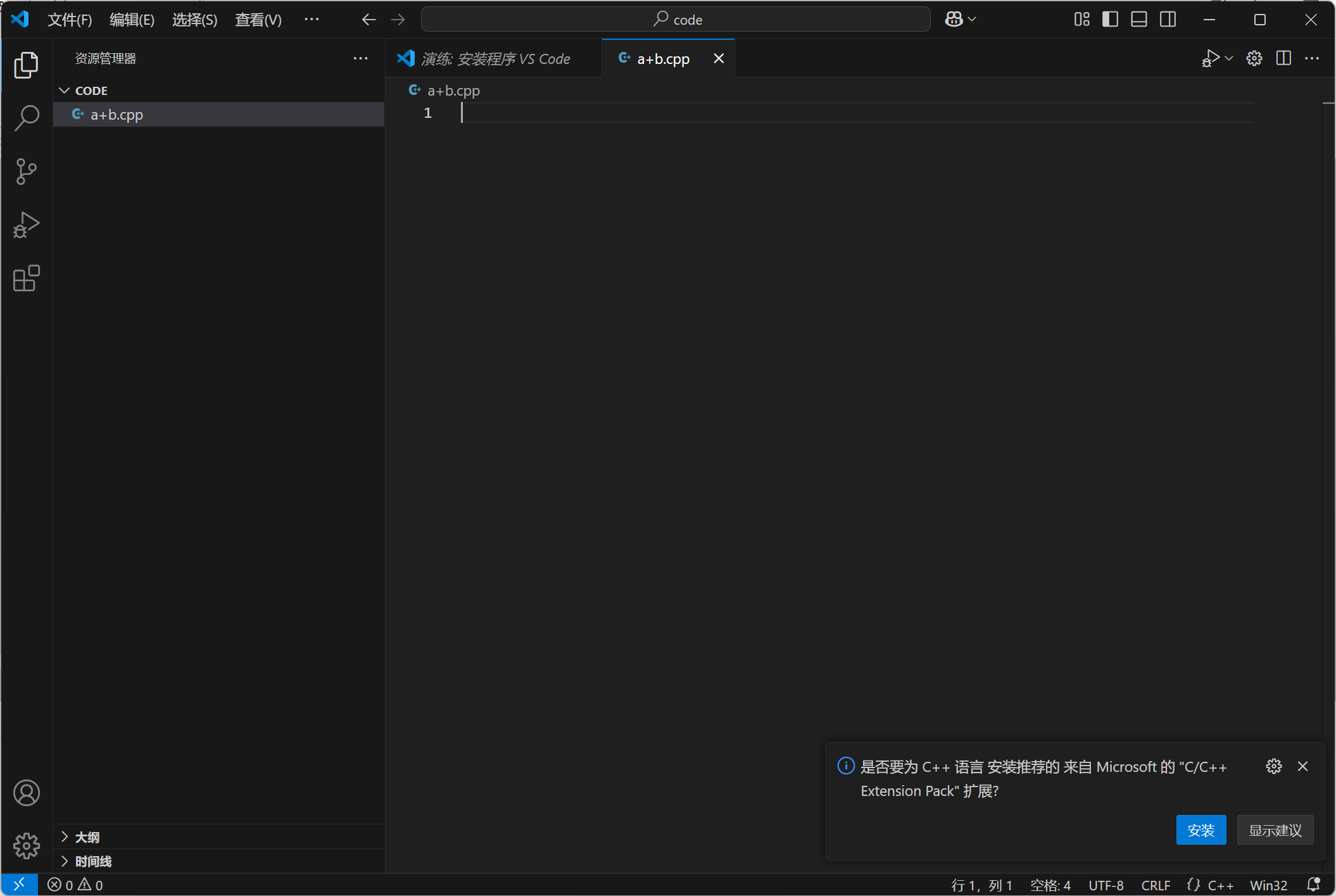Click the notifications bell in status bar

(1313, 885)
